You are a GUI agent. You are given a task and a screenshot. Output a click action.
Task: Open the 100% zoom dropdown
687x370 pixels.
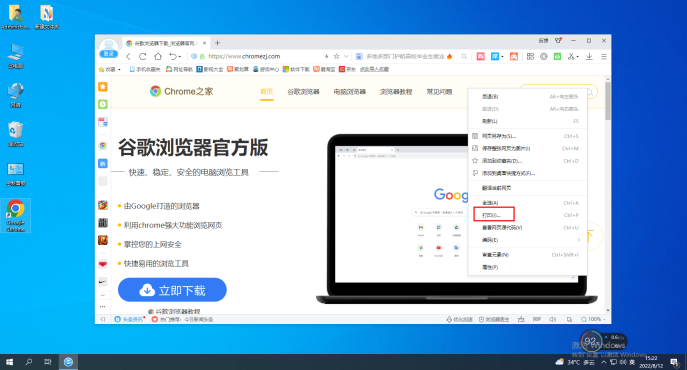tap(593, 319)
